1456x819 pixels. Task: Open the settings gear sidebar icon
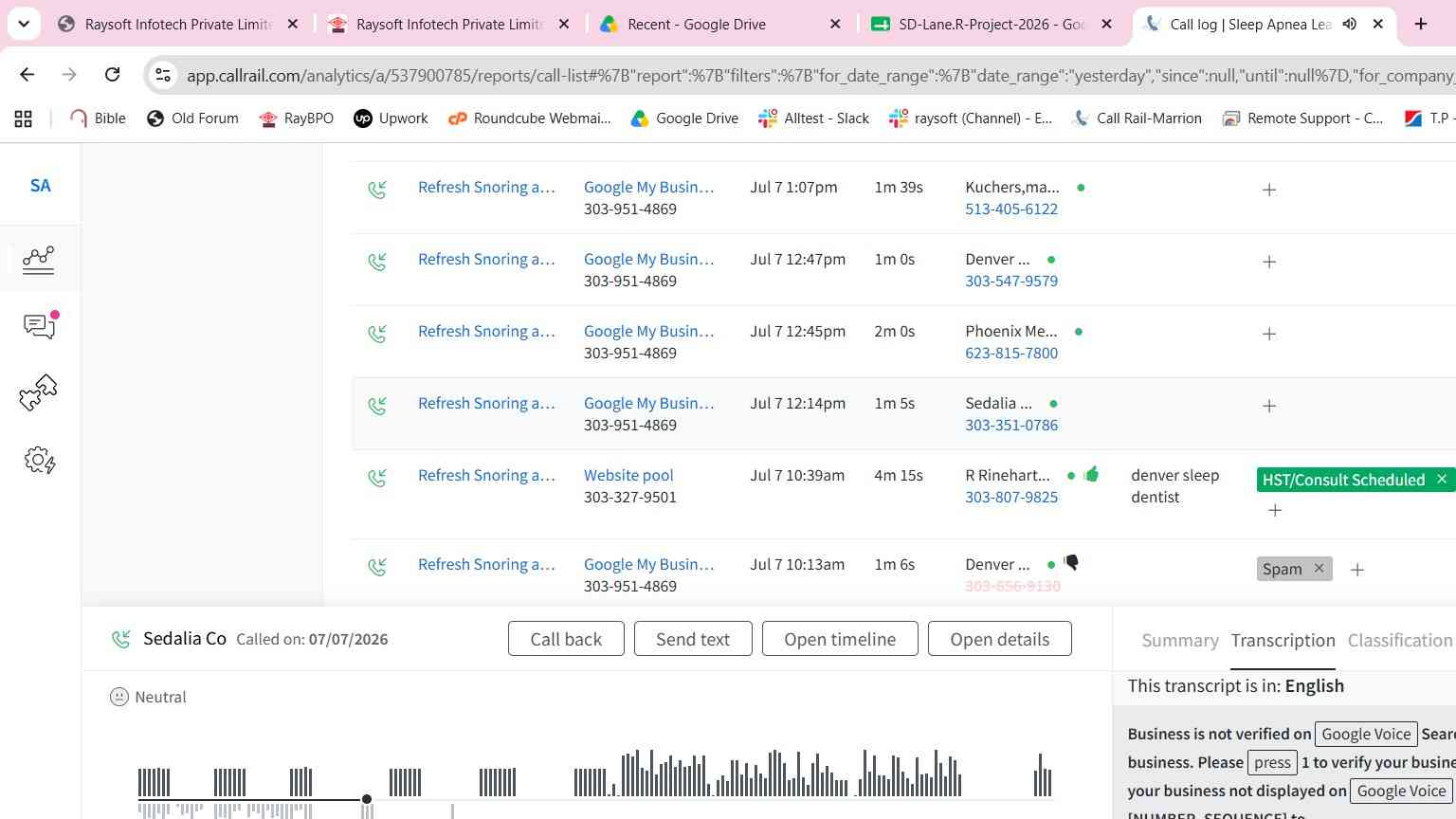[40, 461]
